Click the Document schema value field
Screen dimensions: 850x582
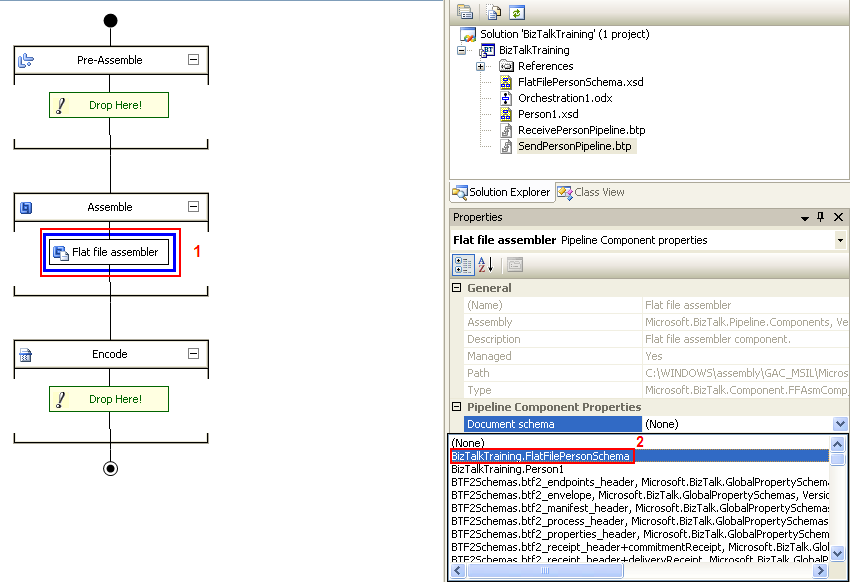(737, 424)
